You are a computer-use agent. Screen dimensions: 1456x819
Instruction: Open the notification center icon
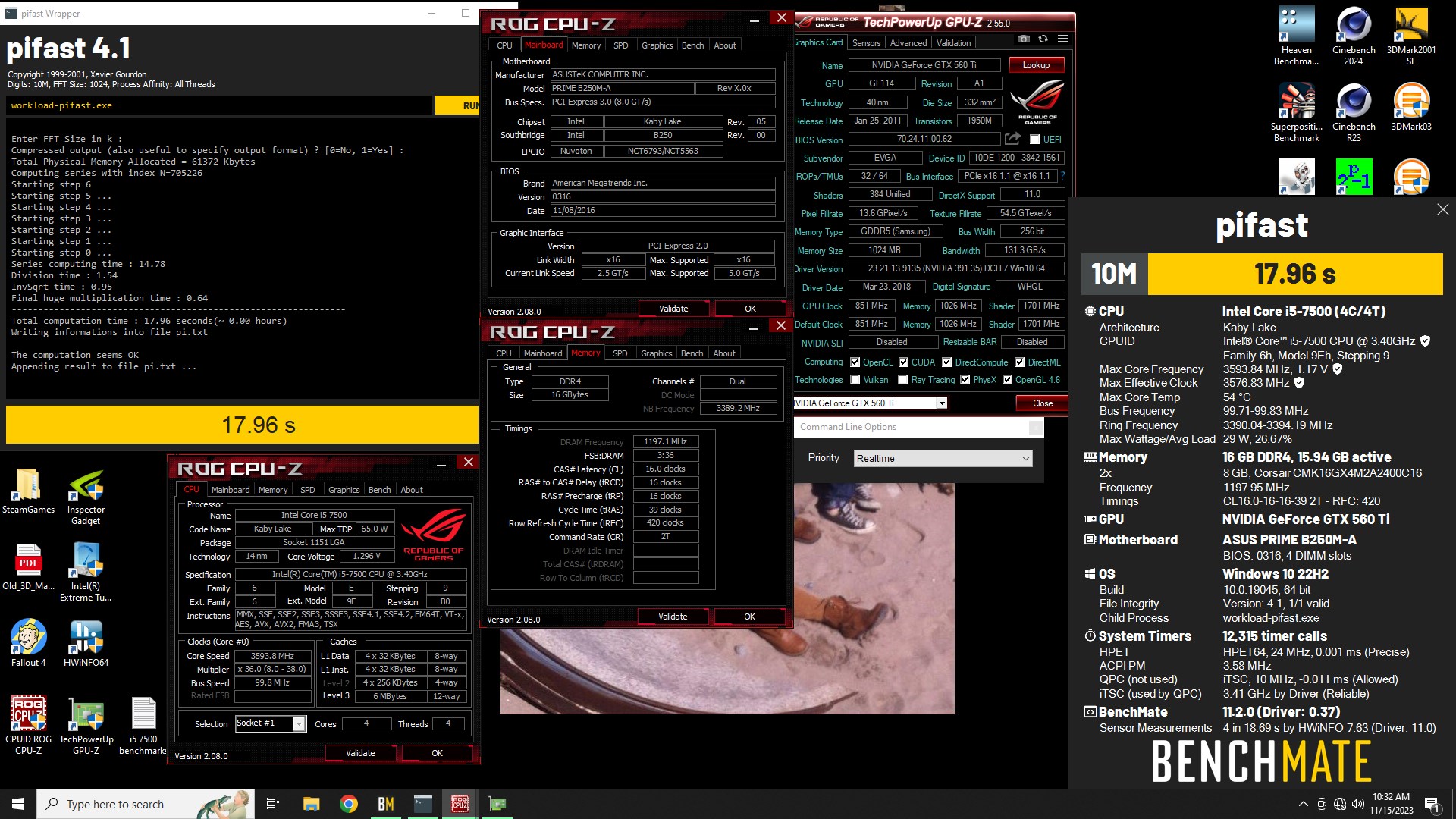1432,804
